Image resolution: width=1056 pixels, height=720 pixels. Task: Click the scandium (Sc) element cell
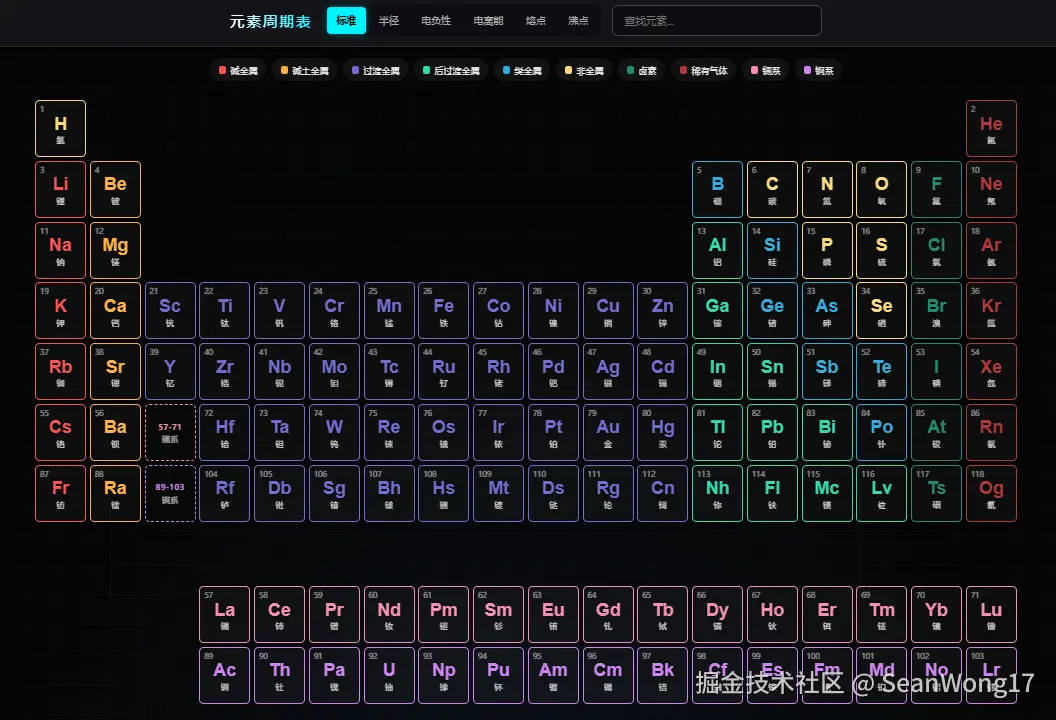click(170, 310)
